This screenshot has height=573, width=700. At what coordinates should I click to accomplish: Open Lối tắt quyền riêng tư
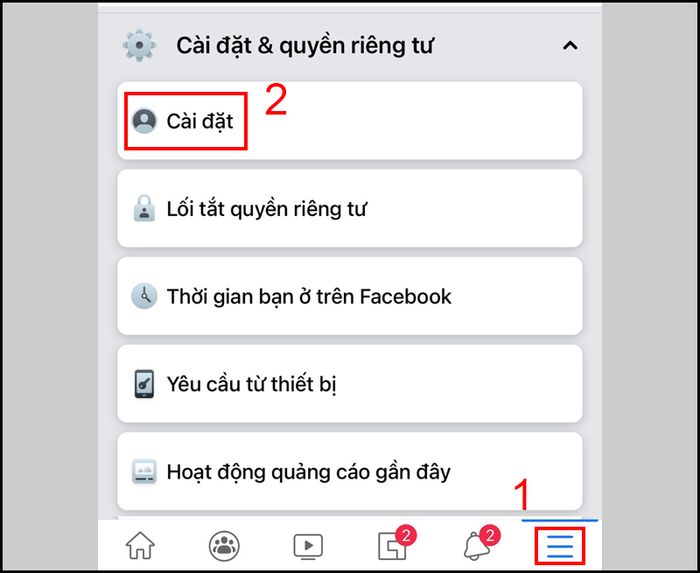[350, 208]
